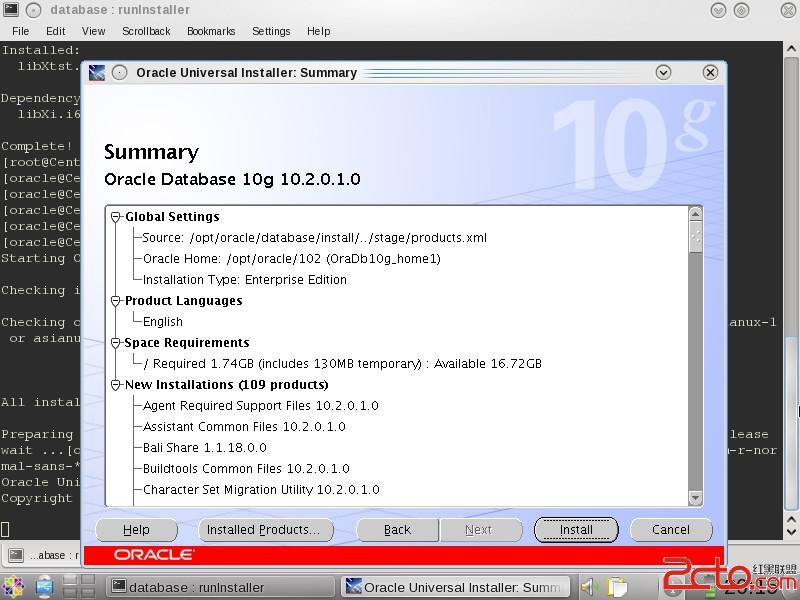The width and height of the screenshot is (800, 600).
Task: Click the 'Installed:' line in the terminal
Action: [41, 50]
